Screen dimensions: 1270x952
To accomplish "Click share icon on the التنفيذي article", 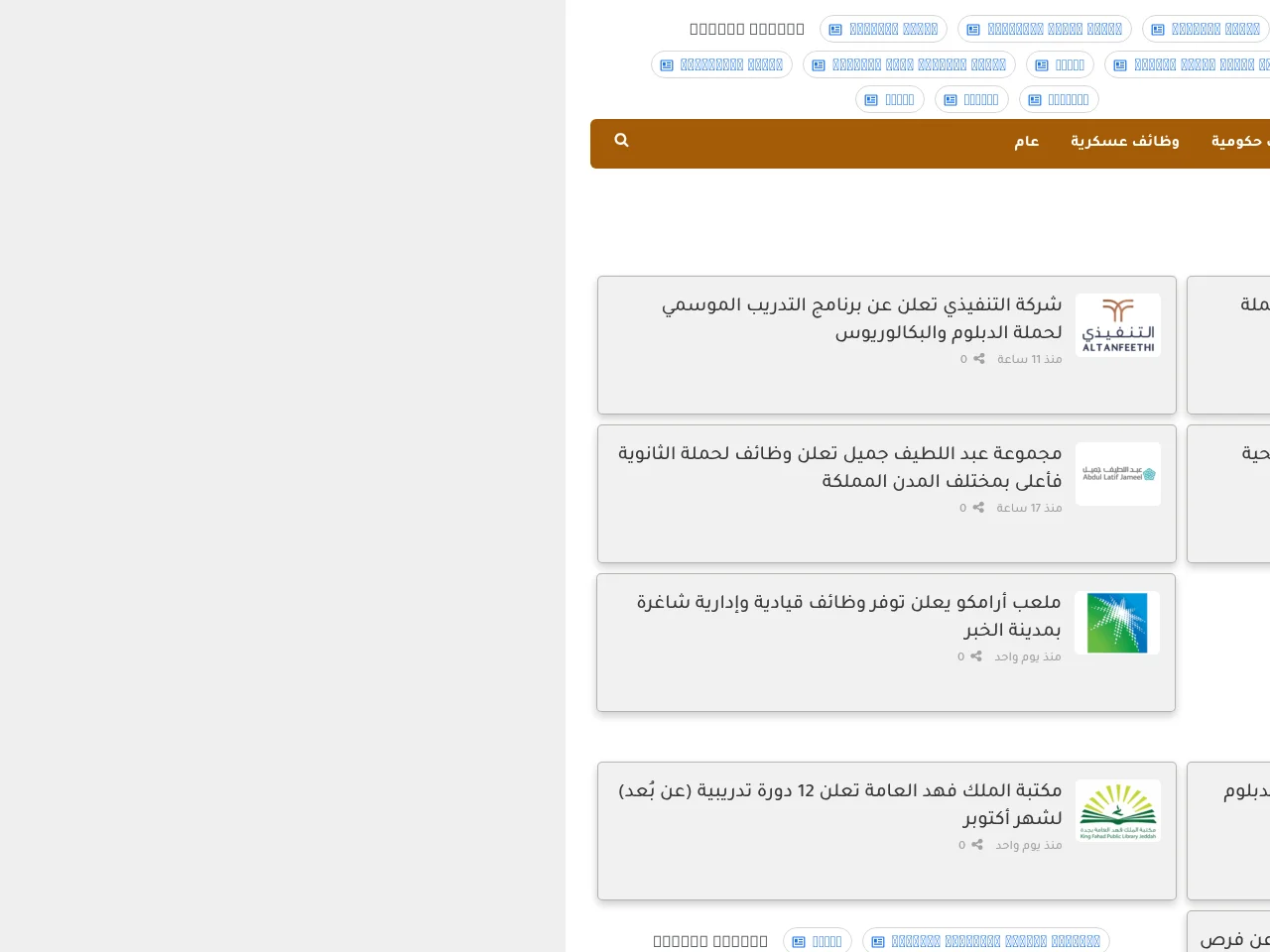I will [979, 359].
